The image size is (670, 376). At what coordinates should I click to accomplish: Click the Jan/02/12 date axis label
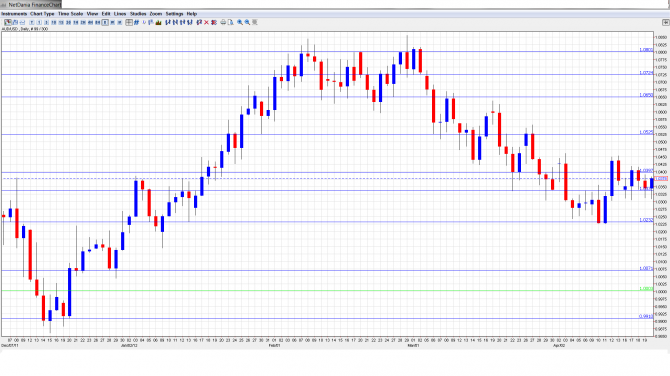pyautogui.click(x=129, y=345)
